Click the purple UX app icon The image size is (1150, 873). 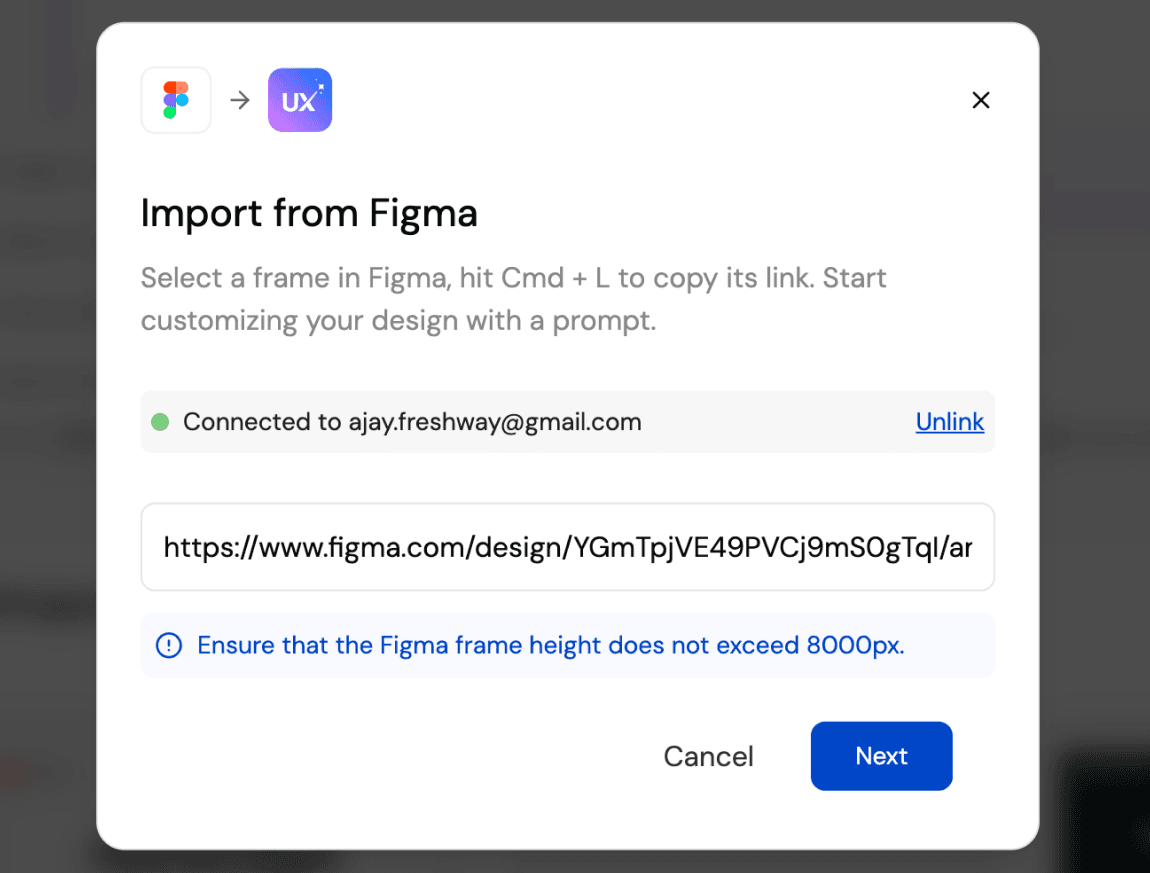tap(299, 100)
